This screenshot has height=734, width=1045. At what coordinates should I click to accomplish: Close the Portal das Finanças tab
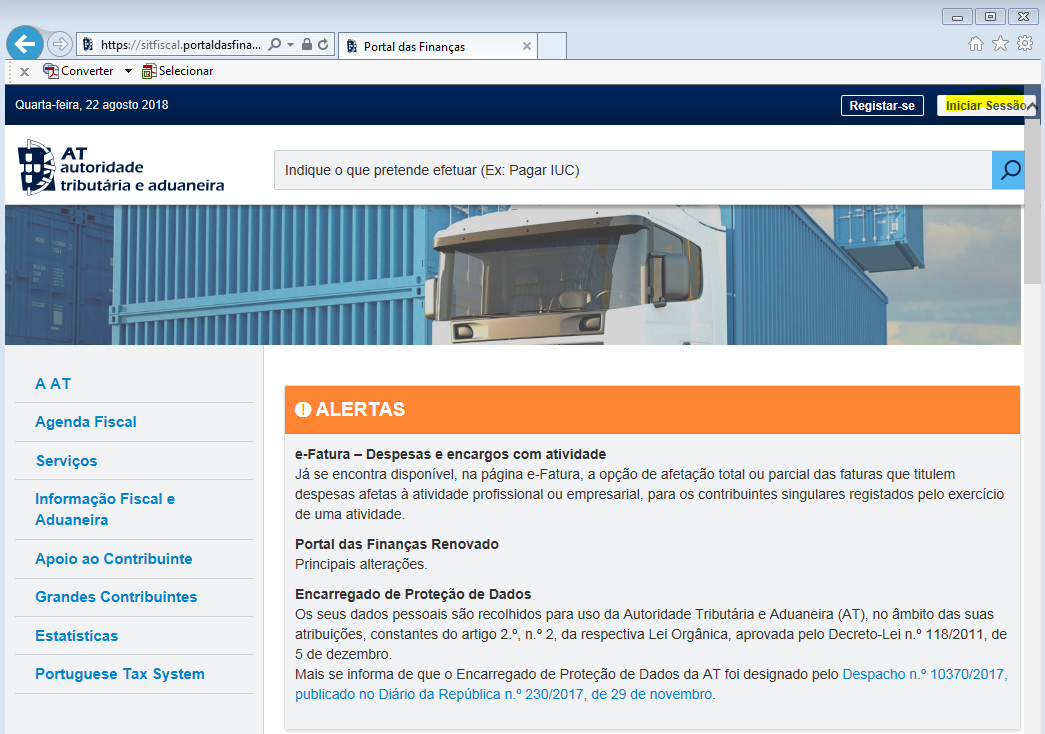527,46
